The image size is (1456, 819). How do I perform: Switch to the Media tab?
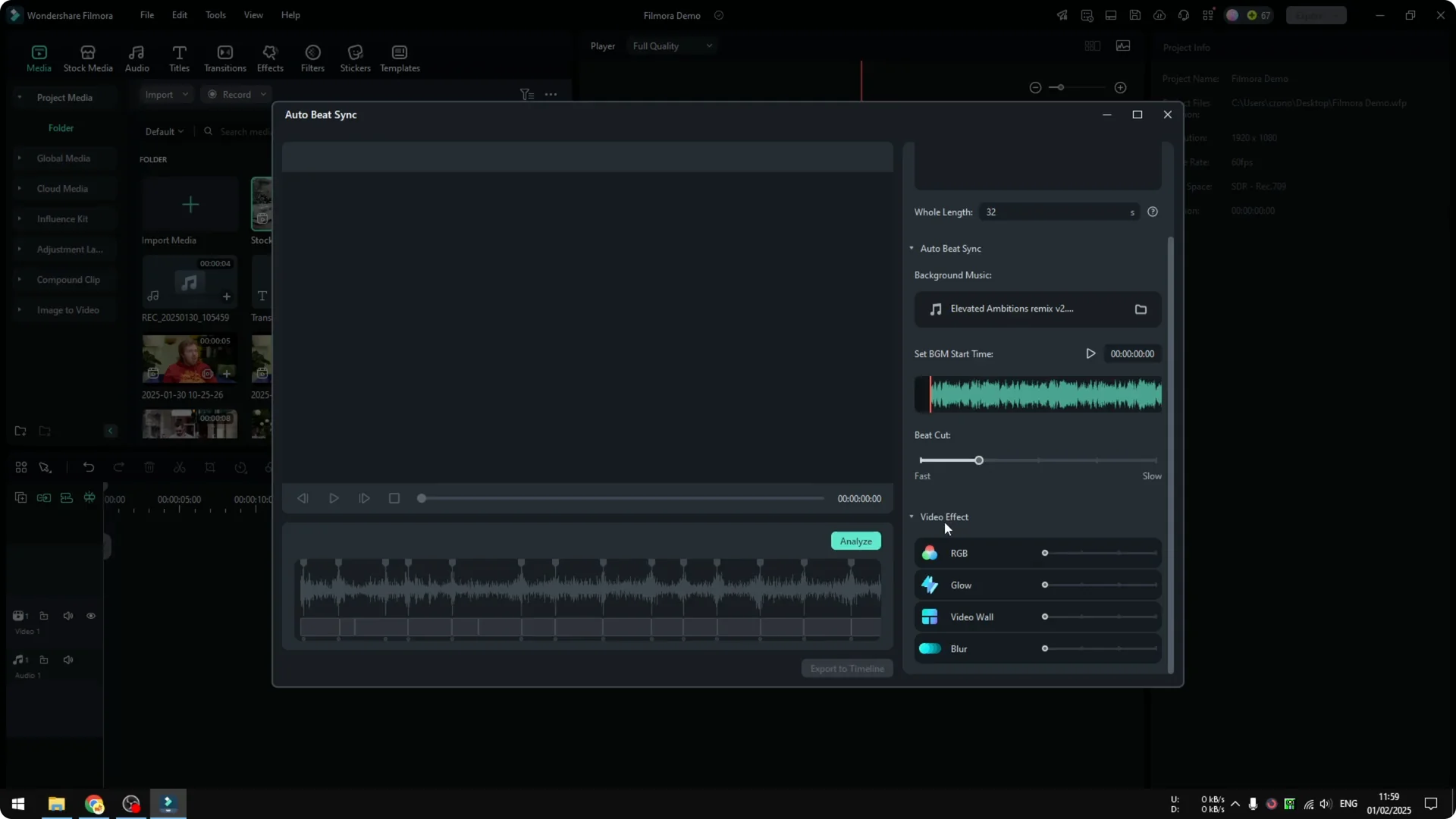(39, 58)
